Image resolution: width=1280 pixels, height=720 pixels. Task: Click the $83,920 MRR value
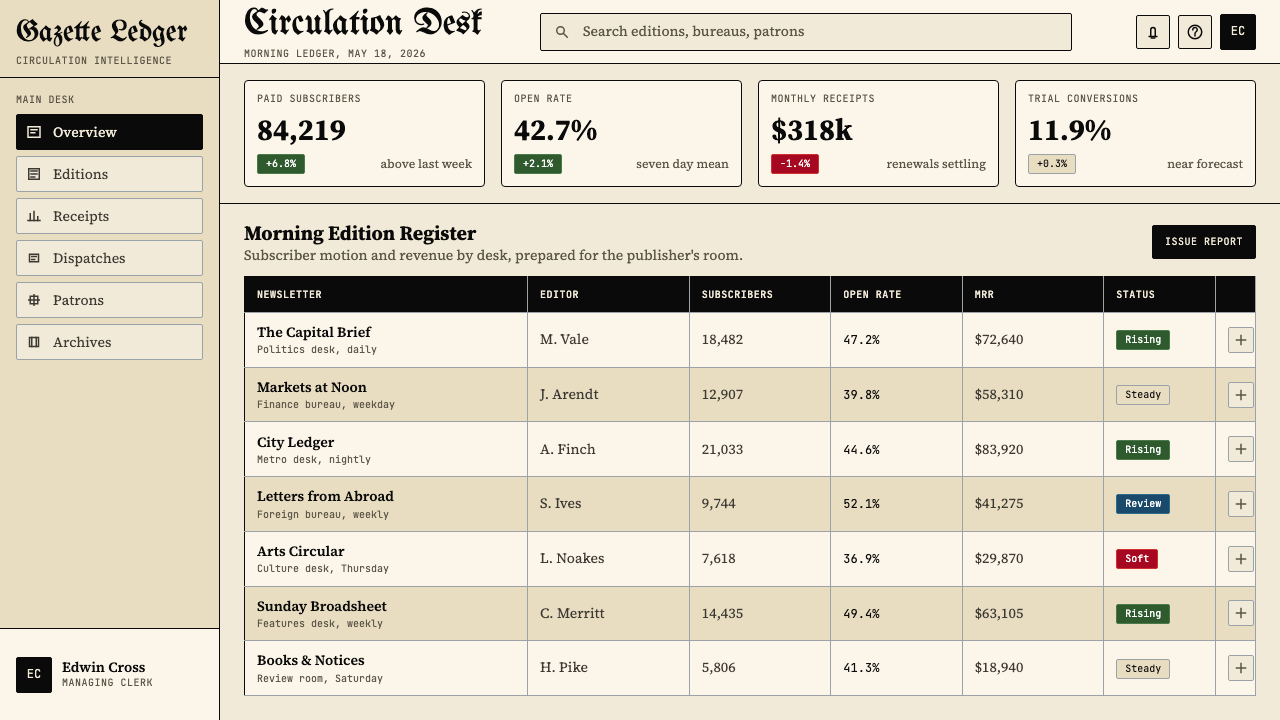999,449
